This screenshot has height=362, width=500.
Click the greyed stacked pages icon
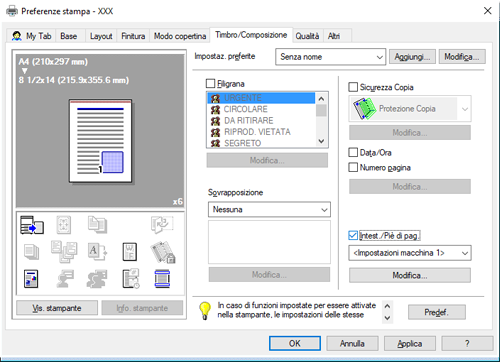pos(32,252)
